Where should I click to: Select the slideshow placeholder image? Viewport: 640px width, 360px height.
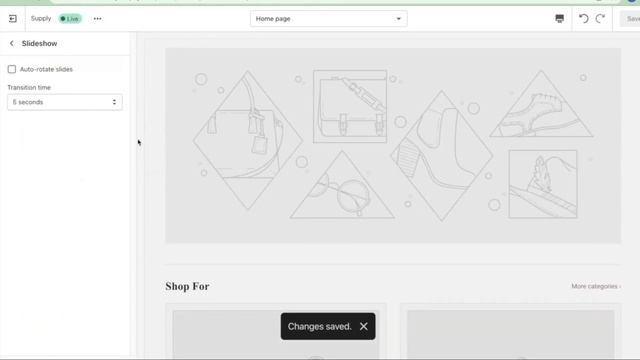(393, 145)
